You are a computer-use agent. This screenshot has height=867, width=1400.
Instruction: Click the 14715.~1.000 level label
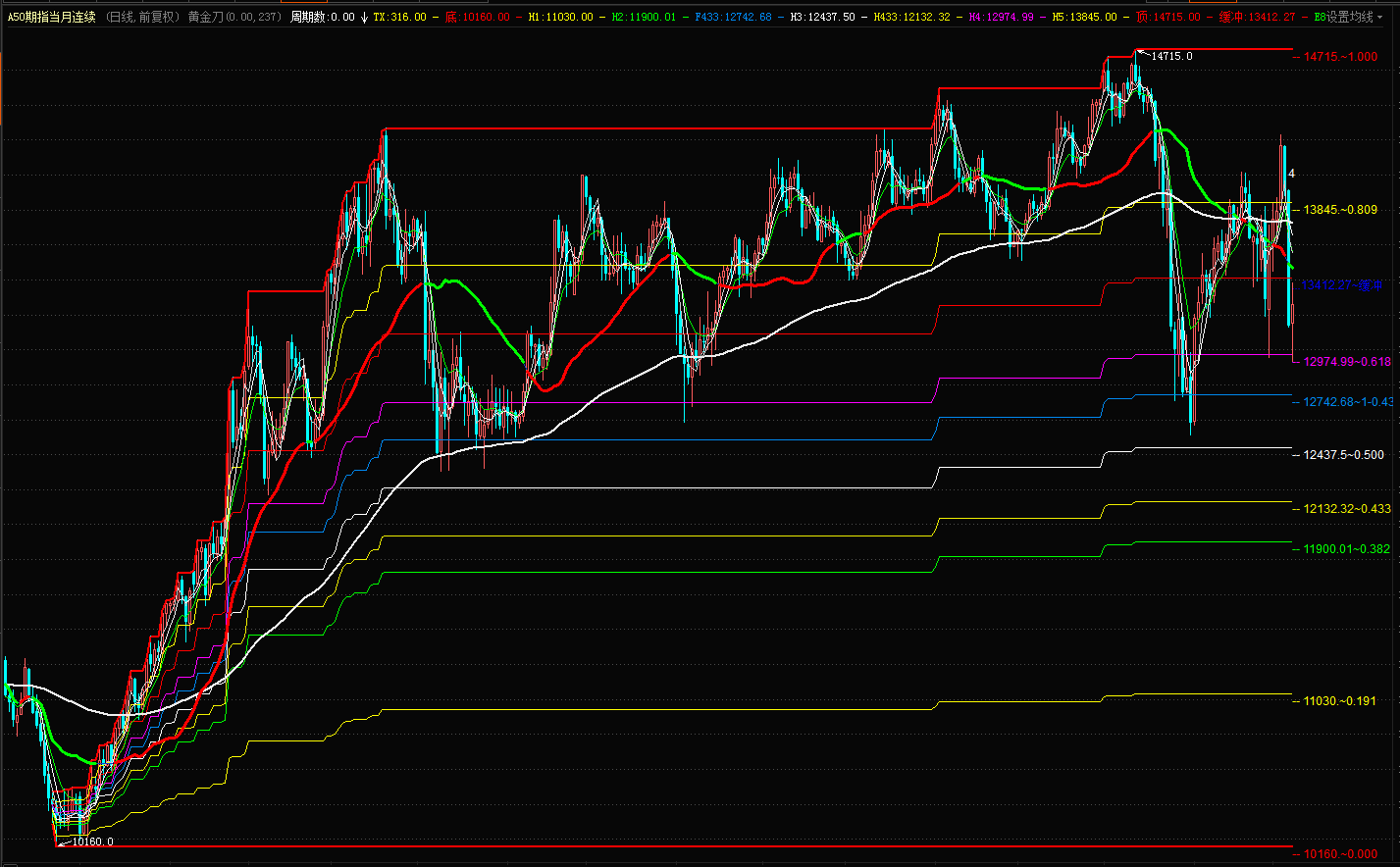point(1340,57)
